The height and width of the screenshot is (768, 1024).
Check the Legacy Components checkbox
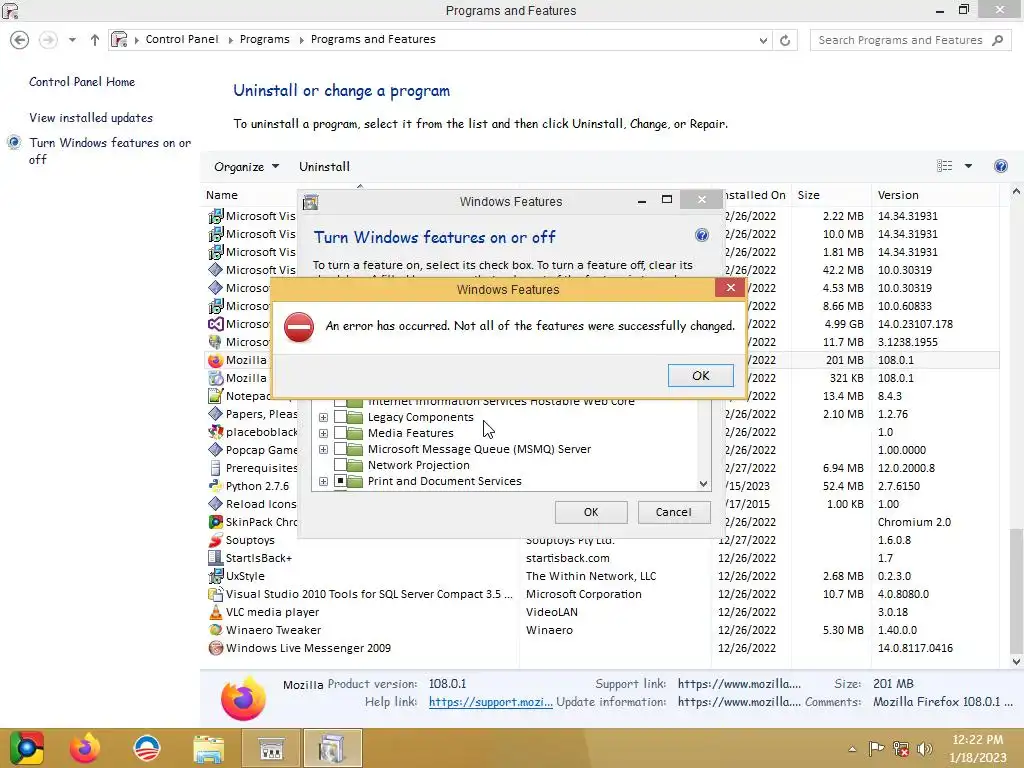pyautogui.click(x=340, y=417)
